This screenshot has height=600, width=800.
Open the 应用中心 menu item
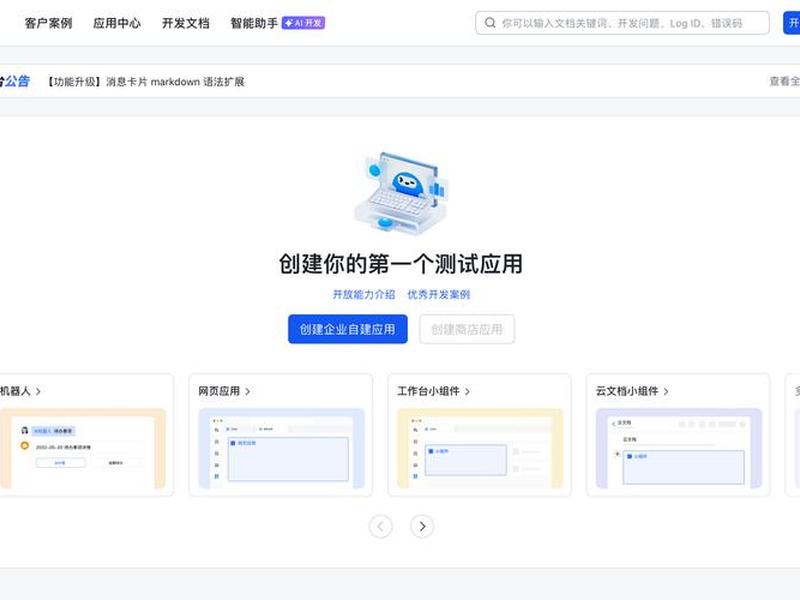click(117, 23)
